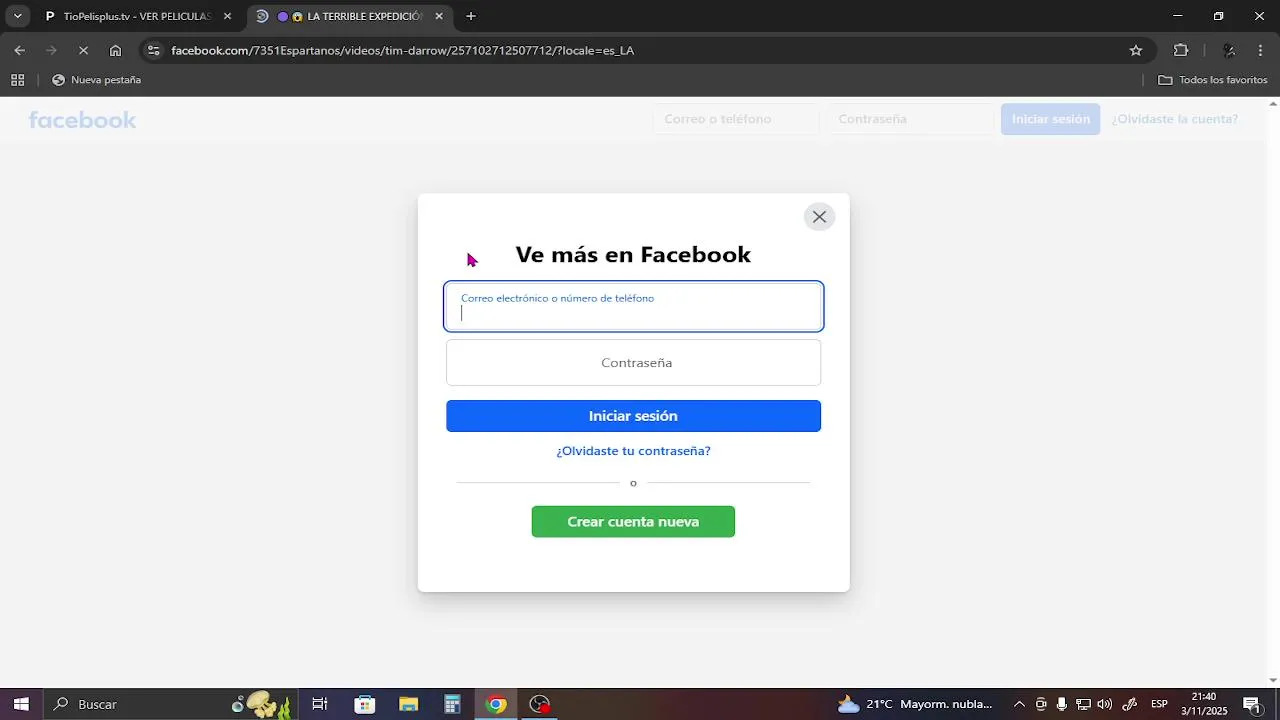The image size is (1280, 720).
Task: Select the 'LA TERRIBLE EXPEDICIÓN' tab
Action: coord(350,16)
